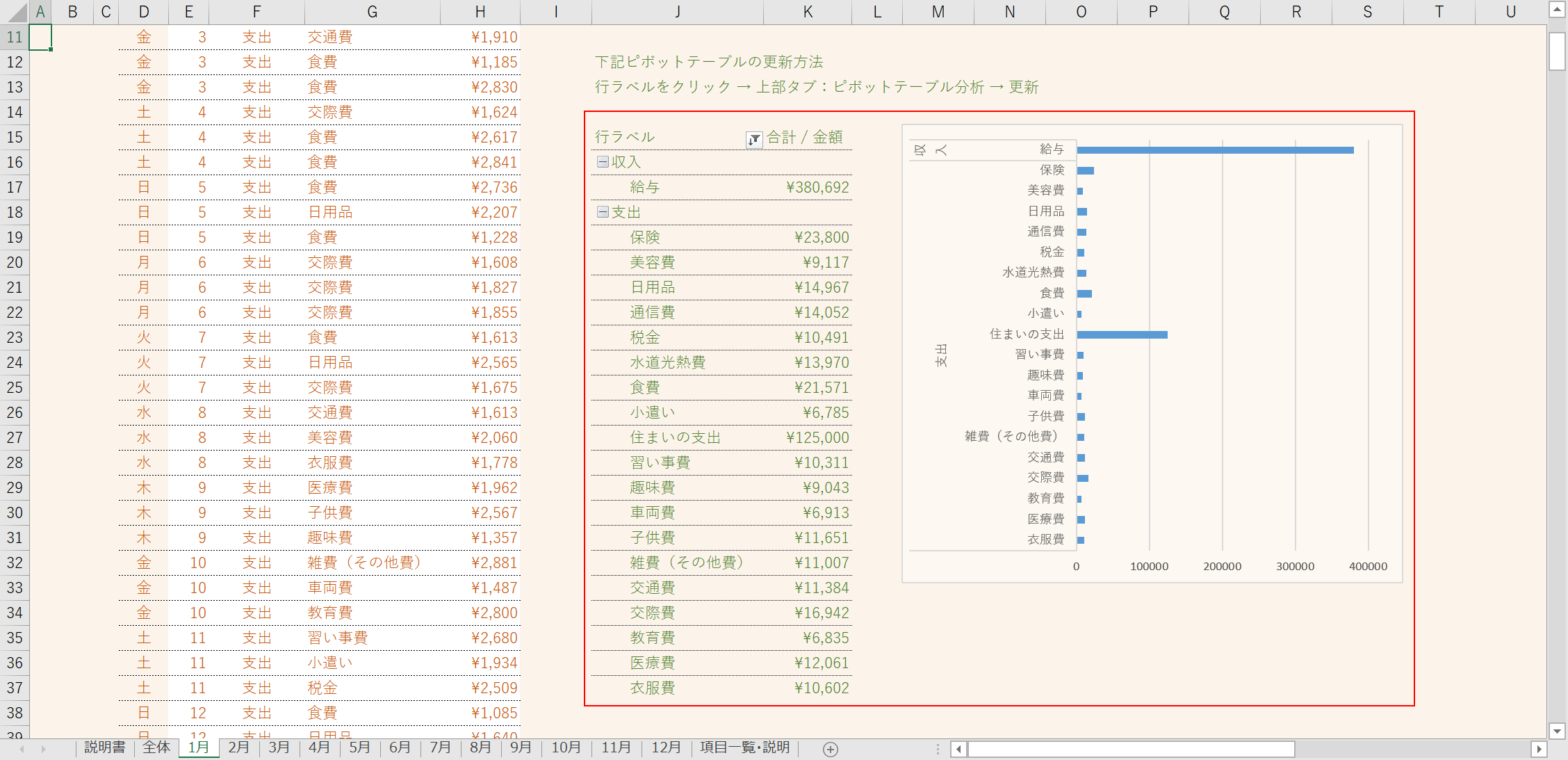Collapse the 支出 pivot group
The width and height of the screenshot is (1568, 760).
(603, 212)
